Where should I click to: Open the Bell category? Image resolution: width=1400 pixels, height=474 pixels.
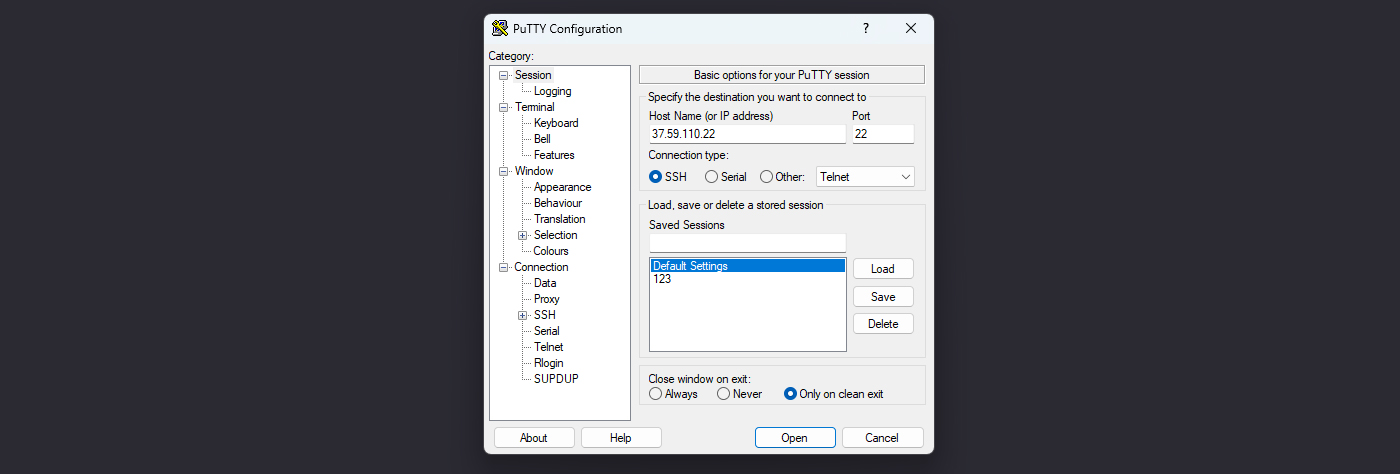[x=542, y=139]
